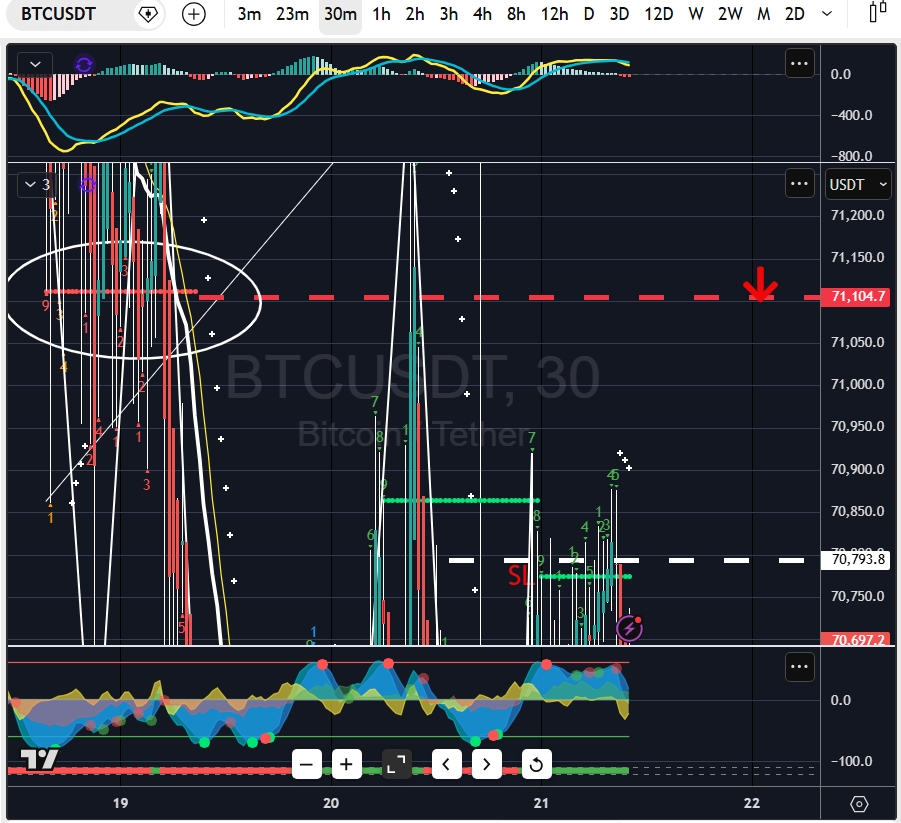Click the 71,104.7 red price label
Screen dimensions: 901x823
point(856,297)
